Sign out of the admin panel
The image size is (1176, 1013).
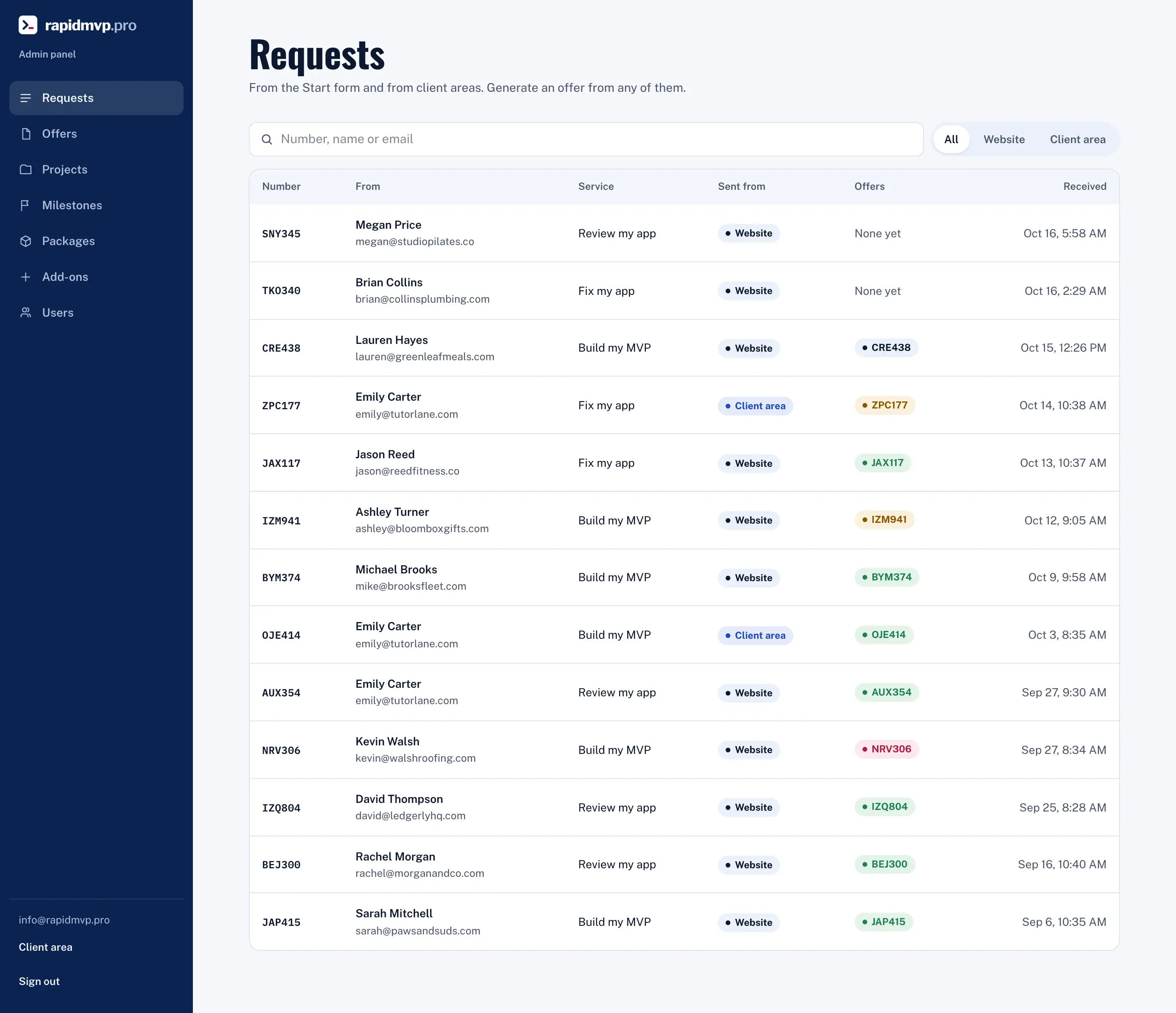(39, 982)
